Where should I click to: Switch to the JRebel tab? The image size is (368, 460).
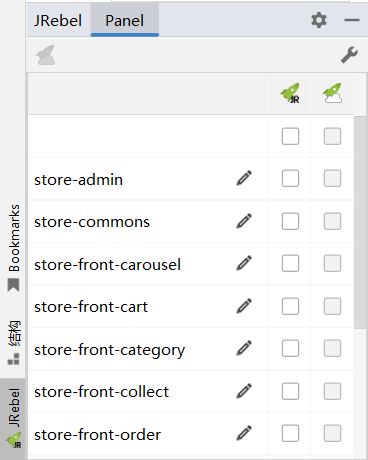click(x=58, y=20)
